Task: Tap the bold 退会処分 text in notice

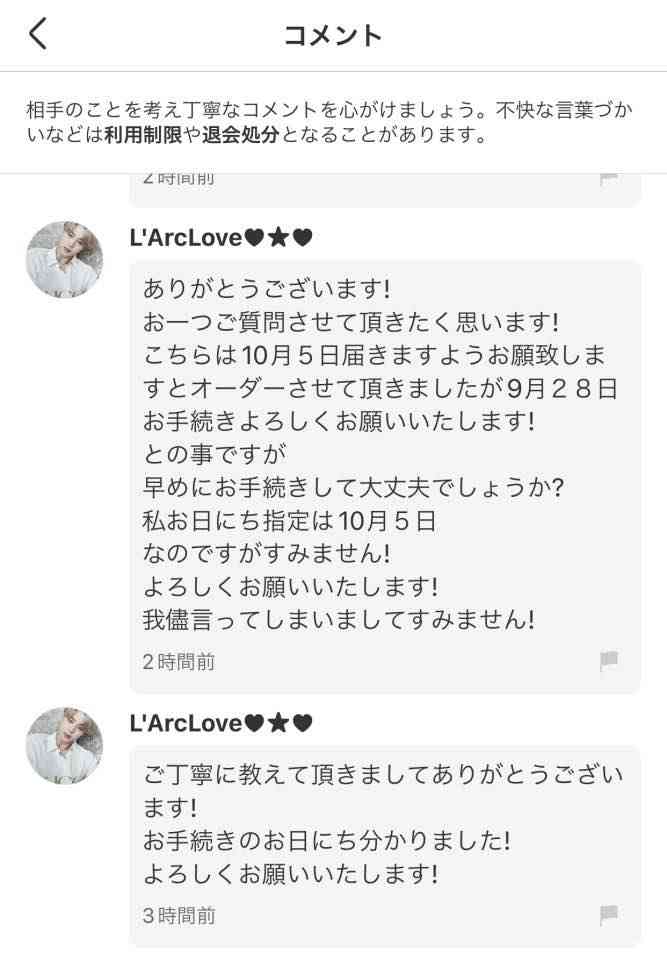Action: (240, 135)
